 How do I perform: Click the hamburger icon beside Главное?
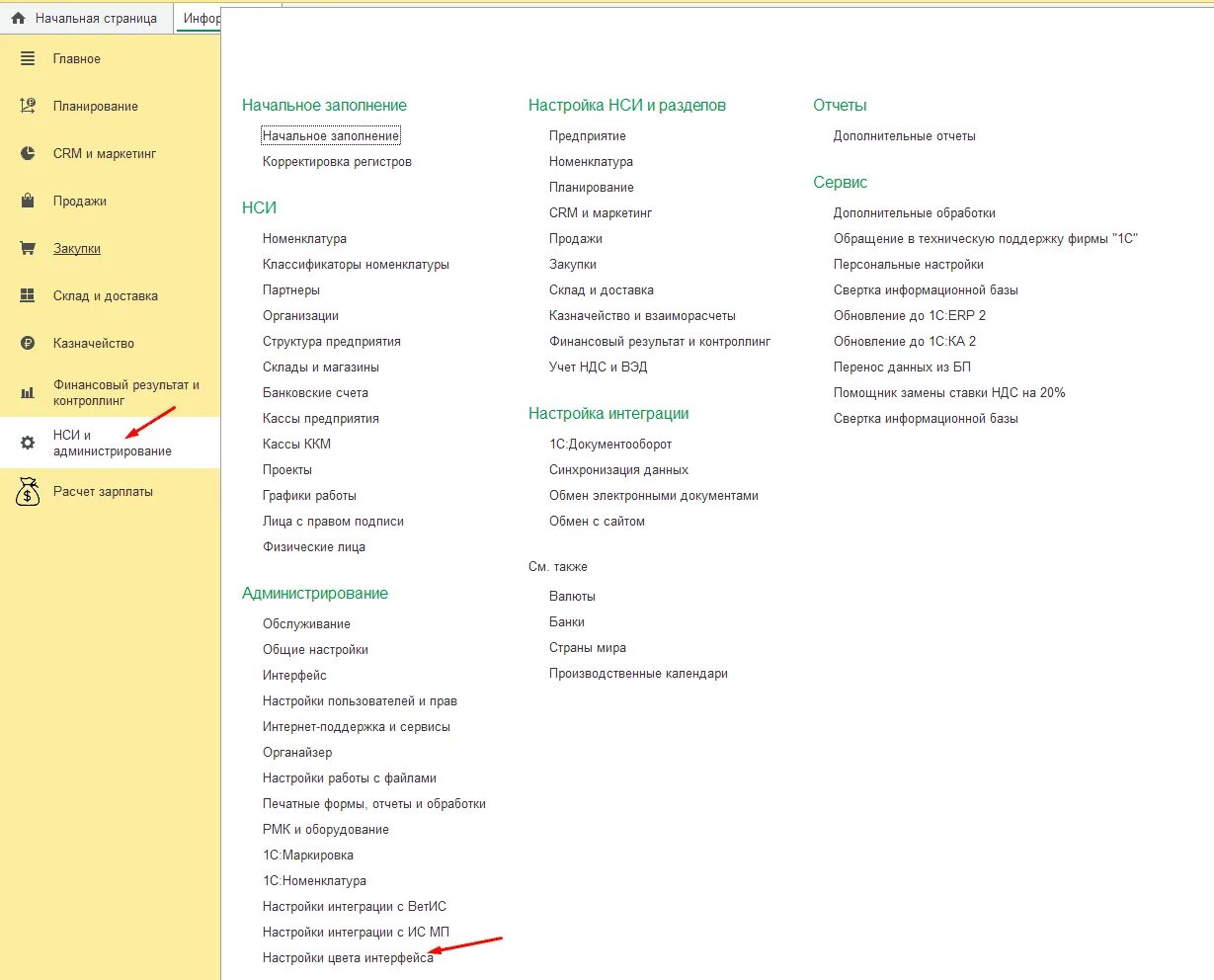[28, 59]
